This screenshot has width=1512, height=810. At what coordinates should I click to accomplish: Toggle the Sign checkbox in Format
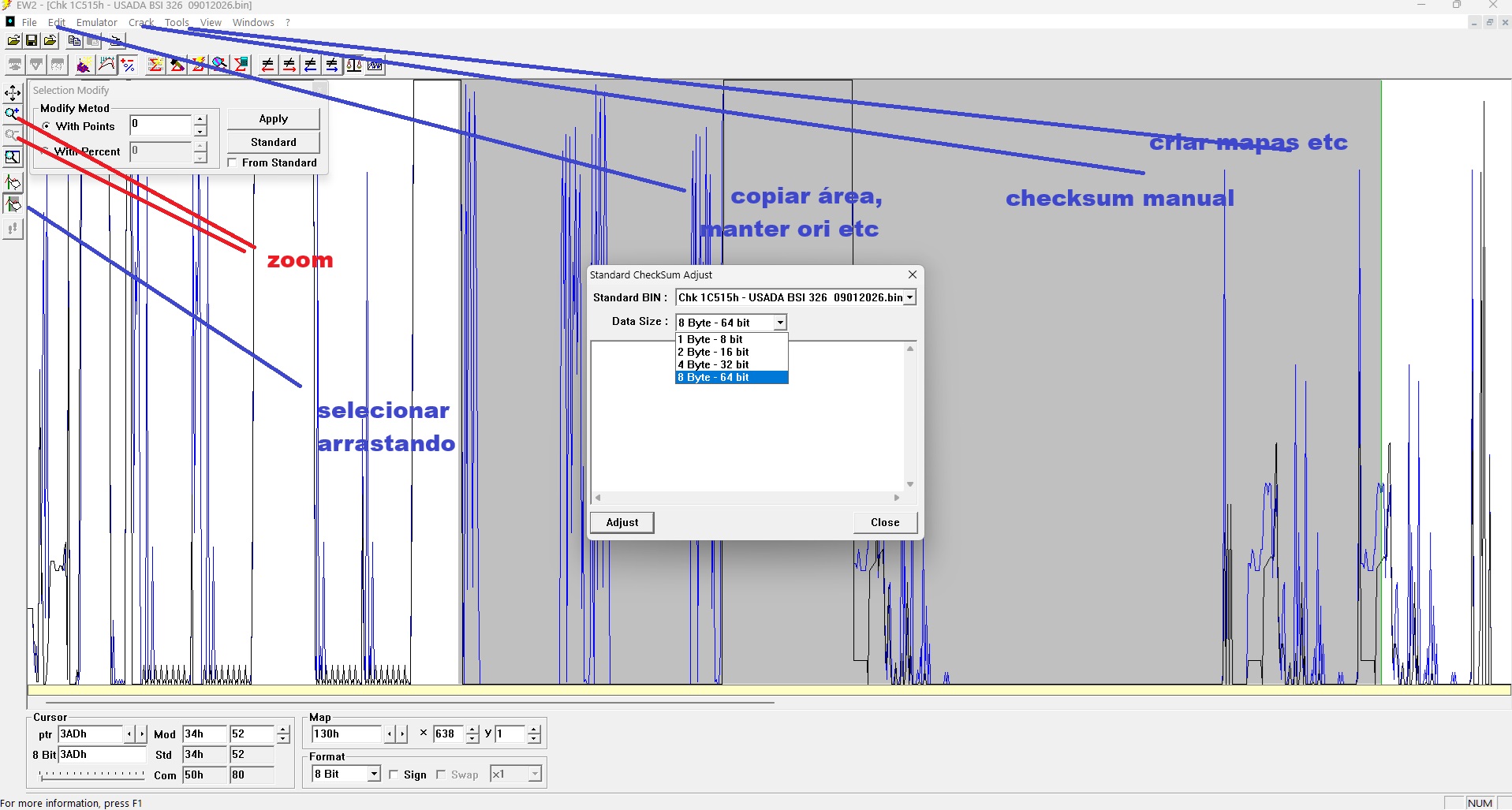[x=394, y=775]
